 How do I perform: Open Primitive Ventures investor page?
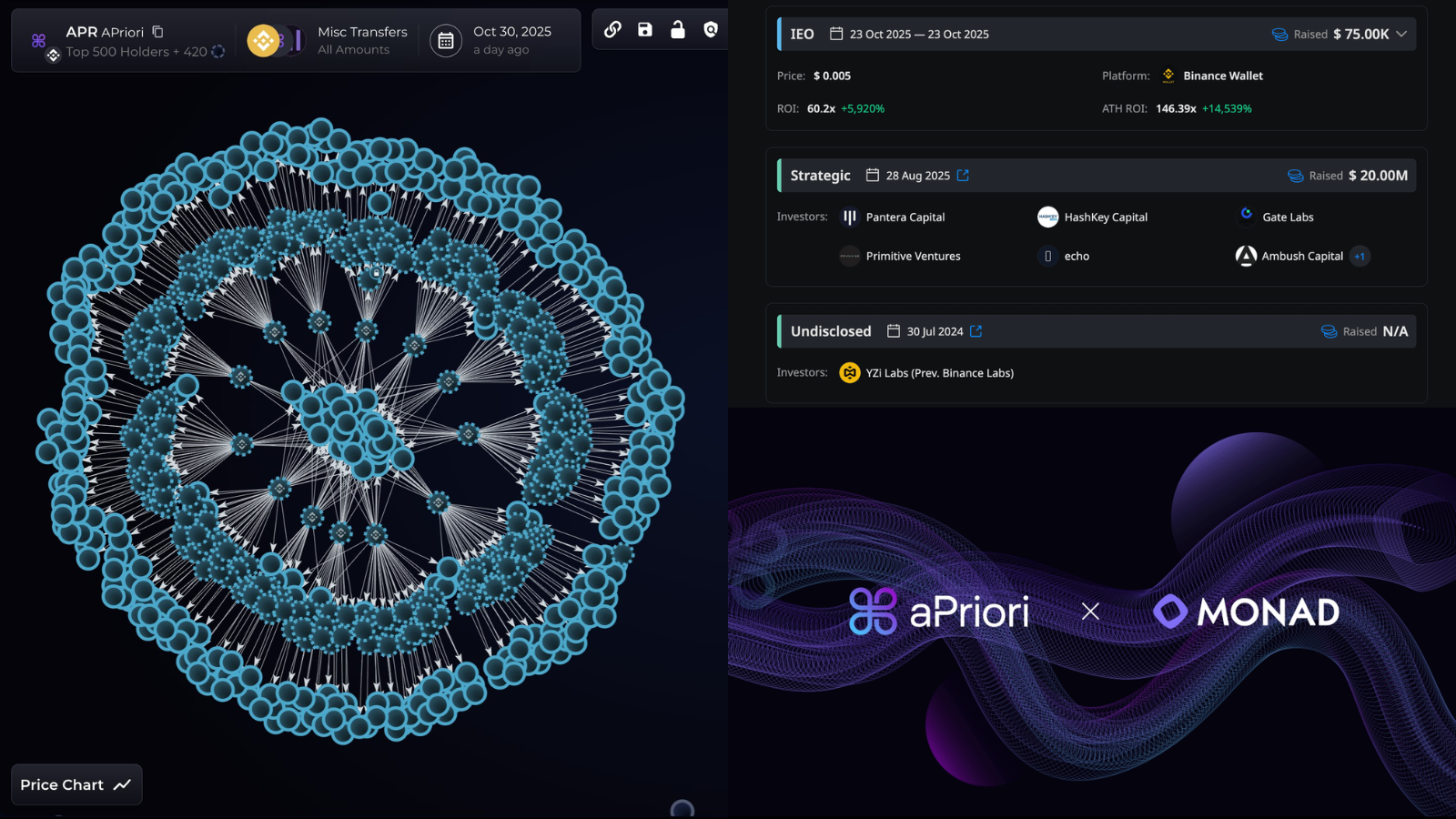pos(913,256)
